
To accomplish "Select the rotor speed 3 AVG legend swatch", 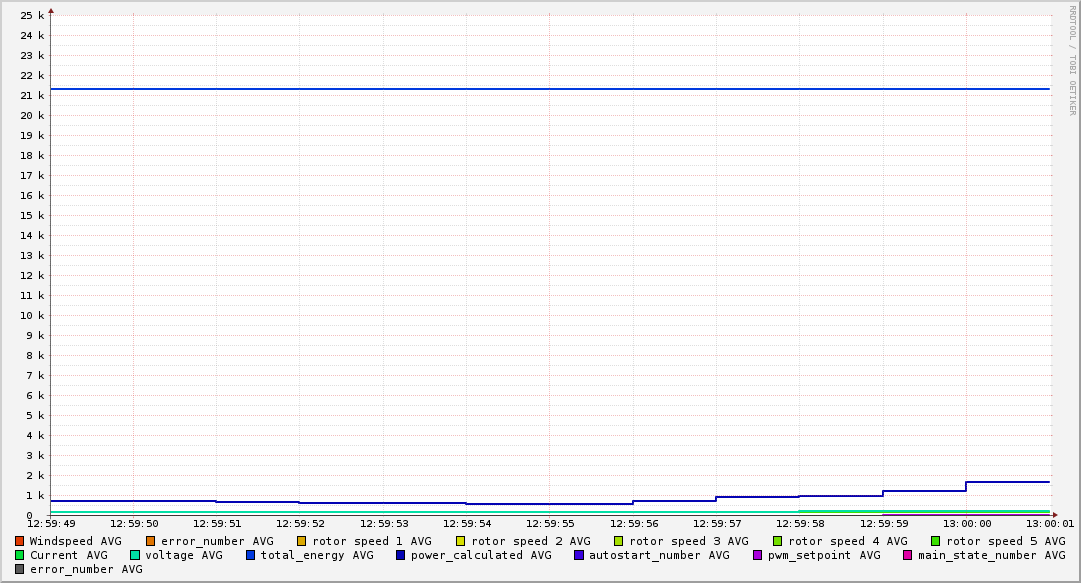I will [619, 541].
